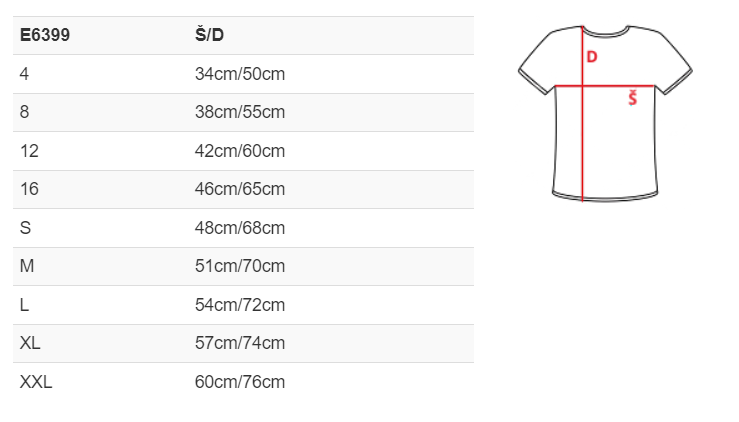Click the 42cm/60cm measurement cell
Image resolution: width=739 pixels, height=422 pixels.
(x=240, y=151)
